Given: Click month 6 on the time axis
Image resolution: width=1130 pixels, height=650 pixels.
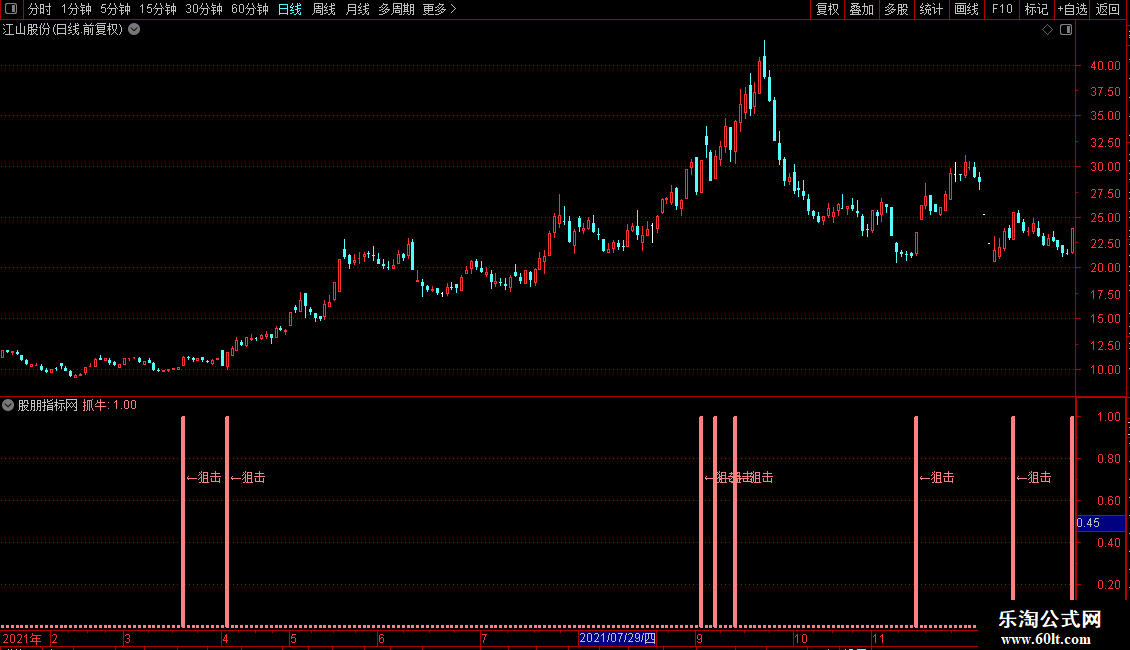Looking at the screenshot, I should coord(381,638).
